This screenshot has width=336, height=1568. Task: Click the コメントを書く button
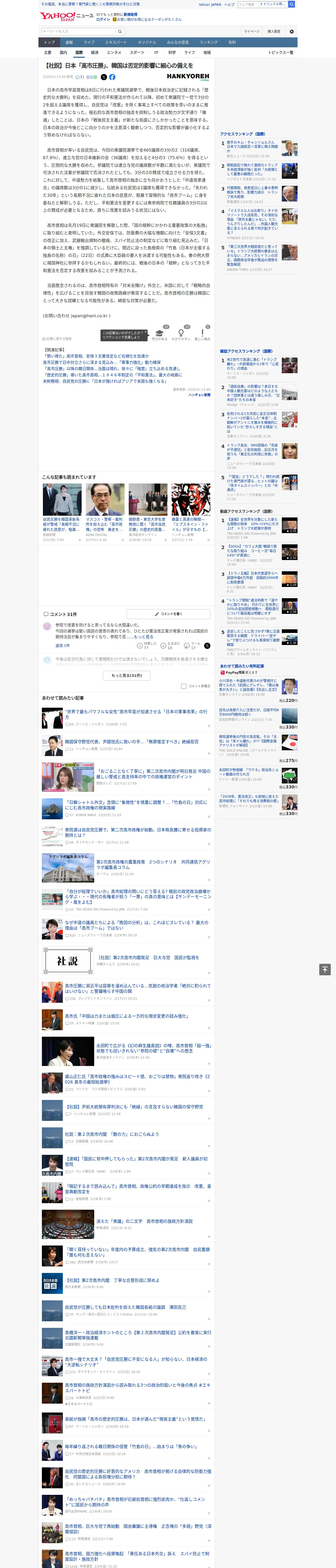click(168, 614)
